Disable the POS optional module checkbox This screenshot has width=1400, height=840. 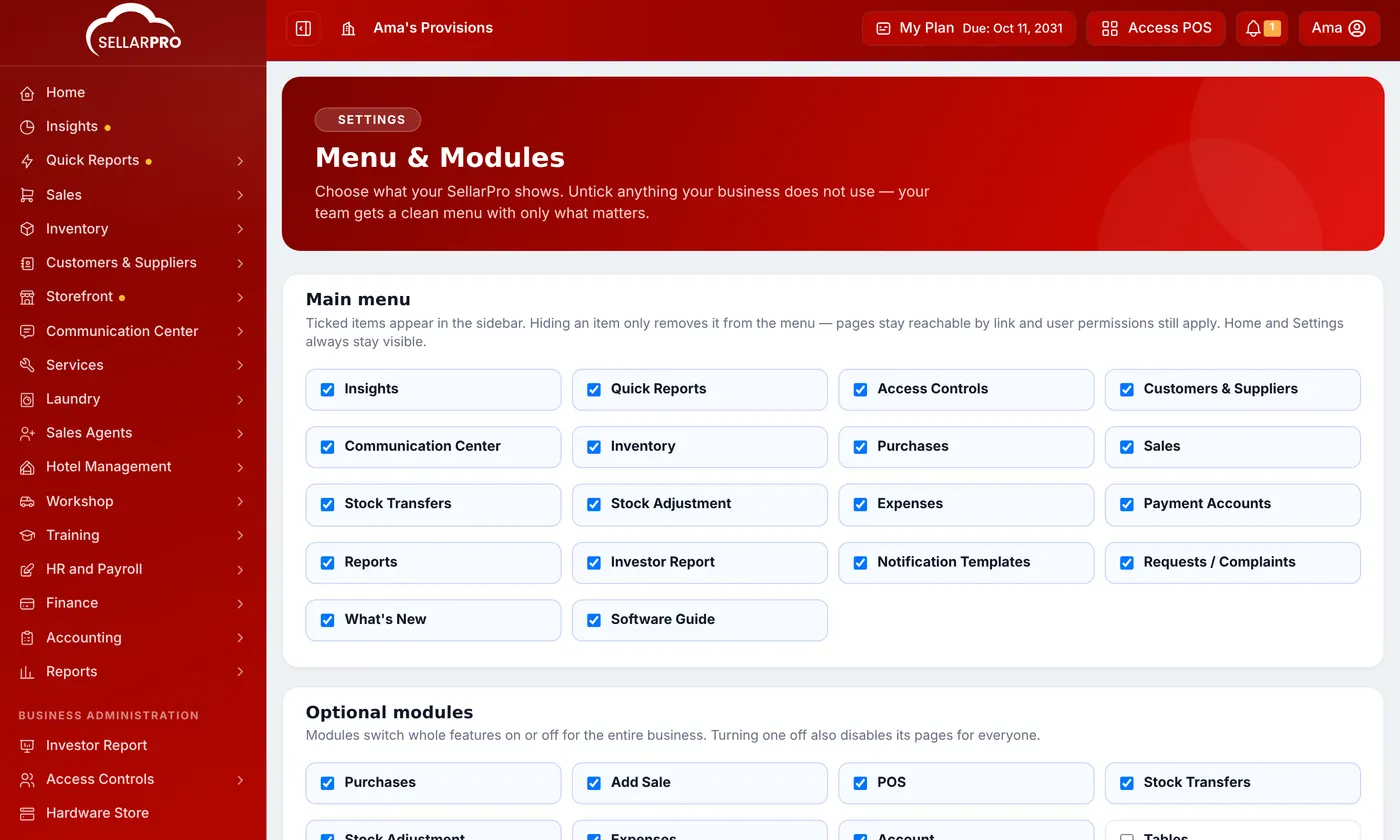pos(860,783)
